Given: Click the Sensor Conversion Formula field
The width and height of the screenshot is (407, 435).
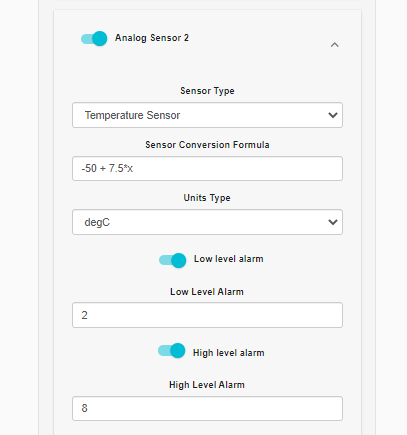Looking at the screenshot, I should pos(207,169).
